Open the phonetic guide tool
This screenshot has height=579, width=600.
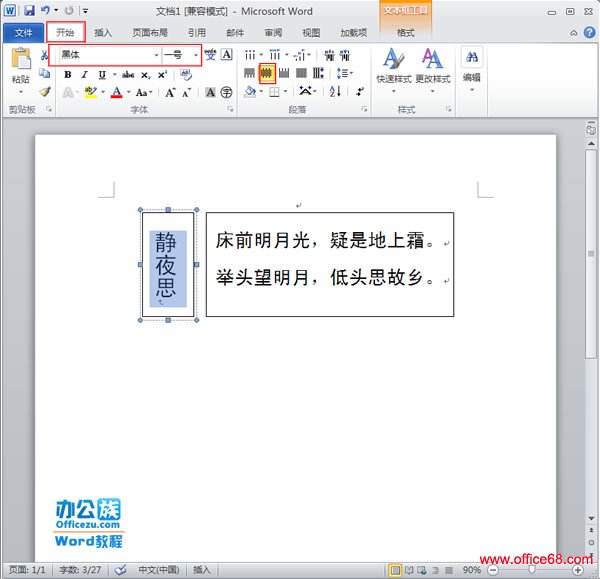coord(210,55)
